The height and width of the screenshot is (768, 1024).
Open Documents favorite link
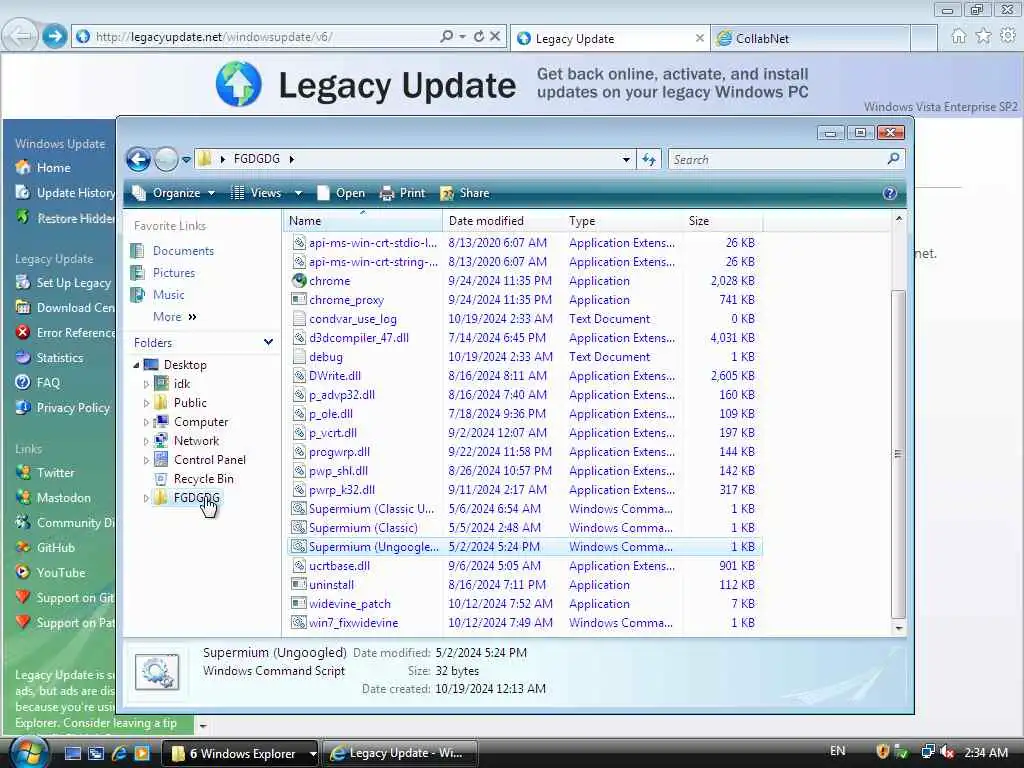(x=183, y=251)
